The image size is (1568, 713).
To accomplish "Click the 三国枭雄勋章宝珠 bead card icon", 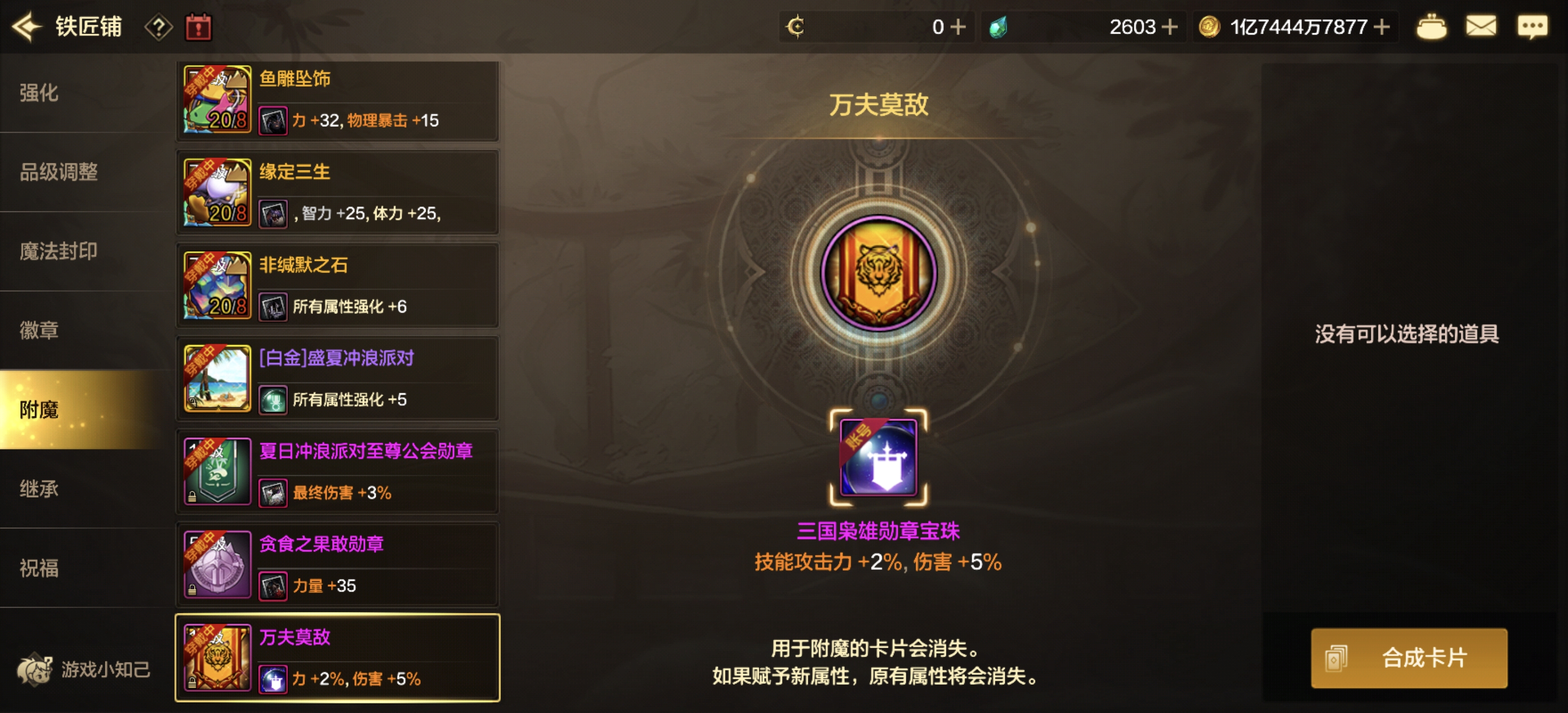I will pos(879,458).
